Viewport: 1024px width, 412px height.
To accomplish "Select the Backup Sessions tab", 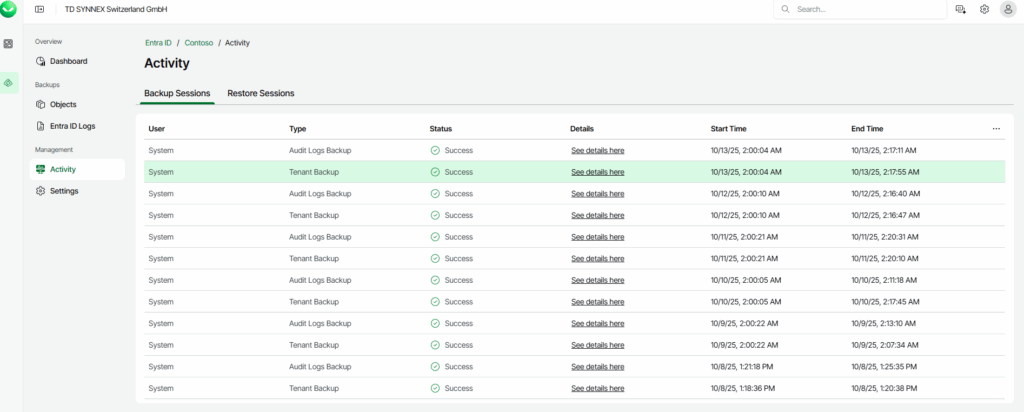I will (x=177, y=93).
